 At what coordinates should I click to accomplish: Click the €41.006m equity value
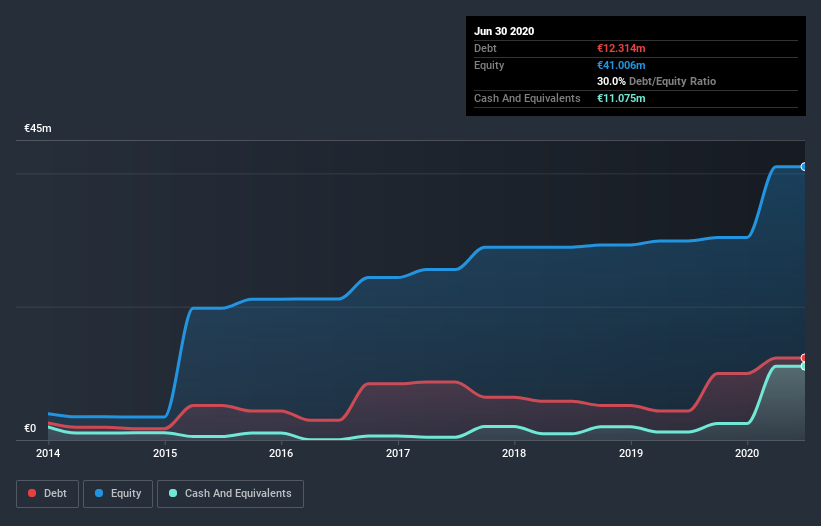coord(621,65)
